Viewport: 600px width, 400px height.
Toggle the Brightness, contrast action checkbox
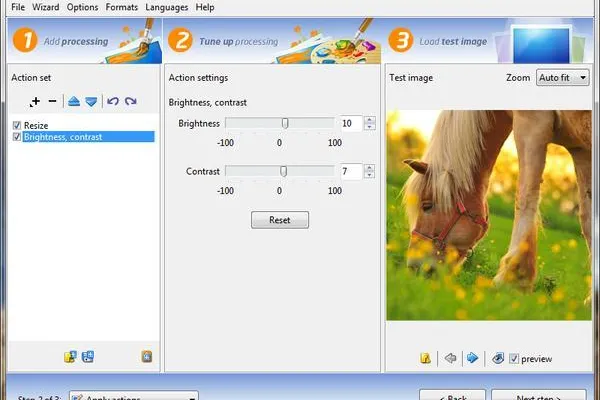17,137
